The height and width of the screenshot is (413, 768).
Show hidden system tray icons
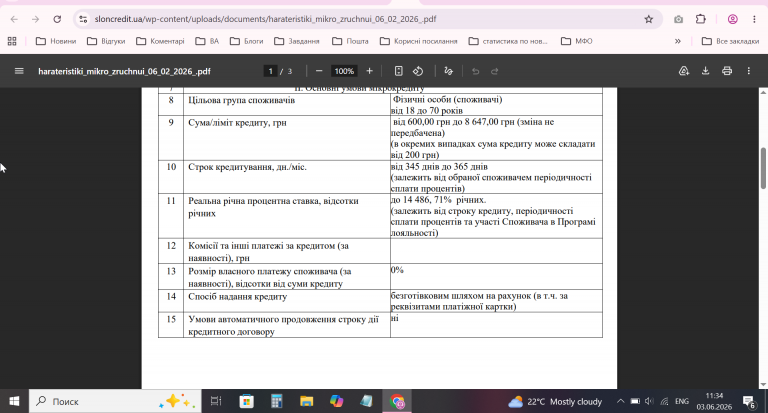(620, 401)
